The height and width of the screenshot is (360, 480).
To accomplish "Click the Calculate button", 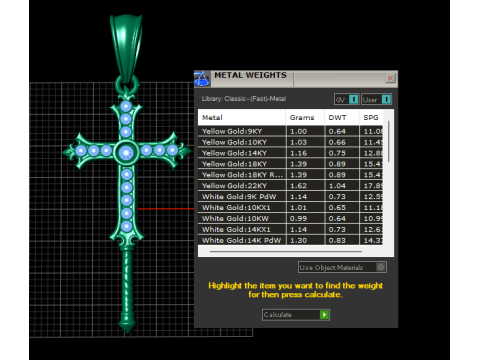I will (296, 314).
